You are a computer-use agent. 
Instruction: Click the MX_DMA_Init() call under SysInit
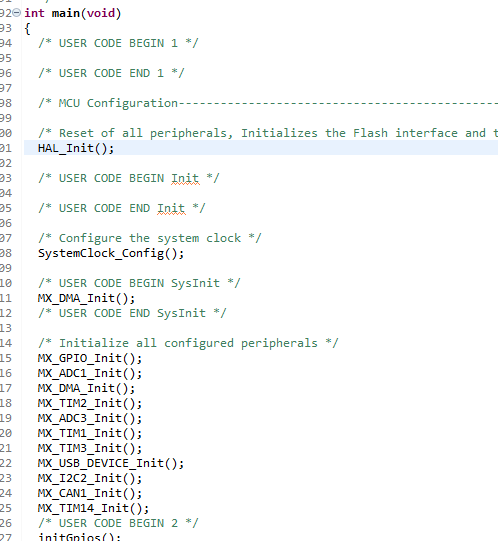(86, 298)
